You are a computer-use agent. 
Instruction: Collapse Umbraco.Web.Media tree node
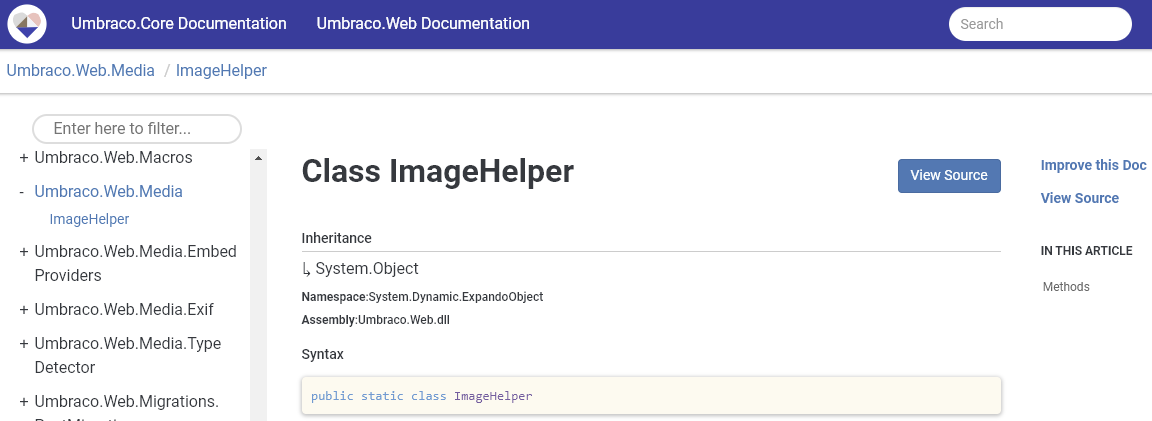22,192
